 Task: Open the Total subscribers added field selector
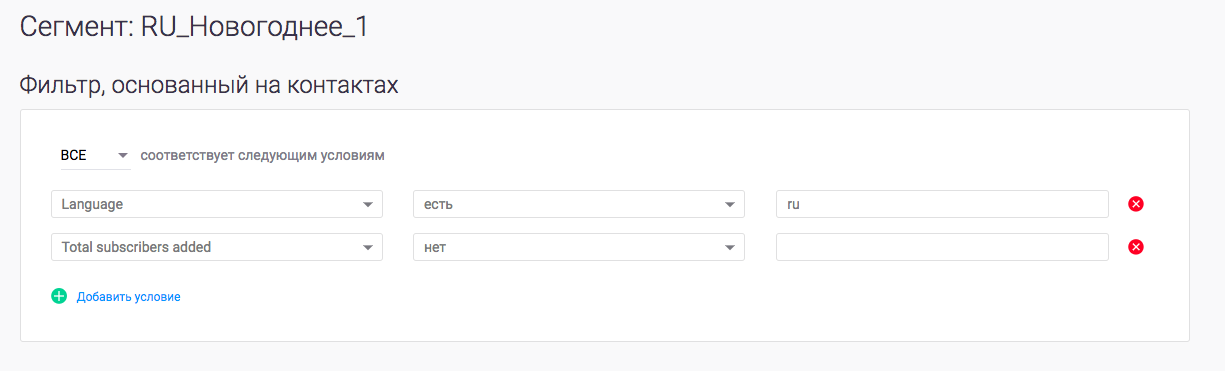217,247
